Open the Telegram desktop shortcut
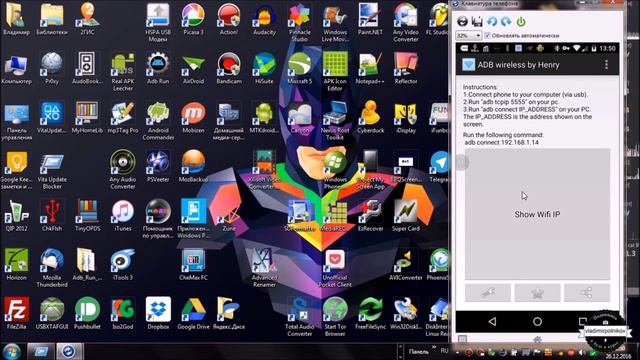 click(439, 166)
